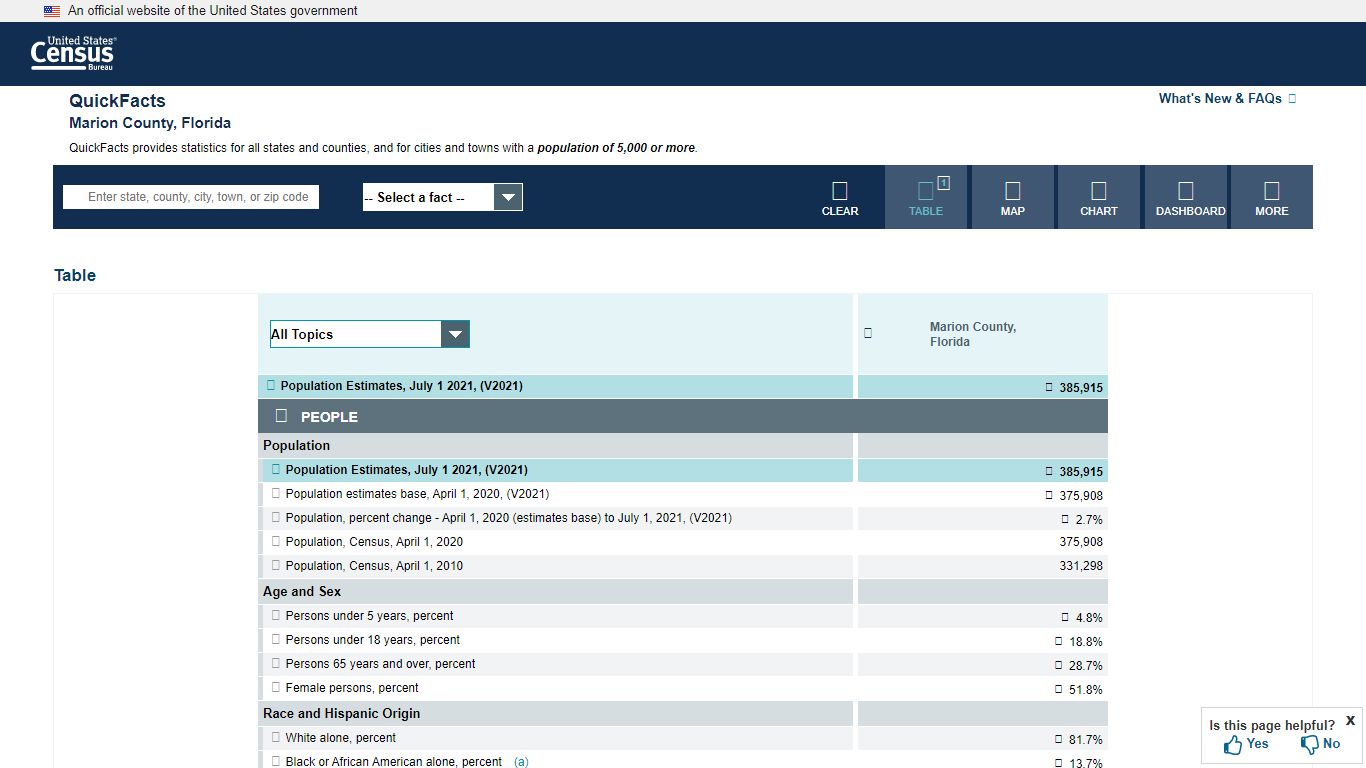Image resolution: width=1366 pixels, height=768 pixels.
Task: Vote Yes on page helpful prompt
Action: 1246,744
